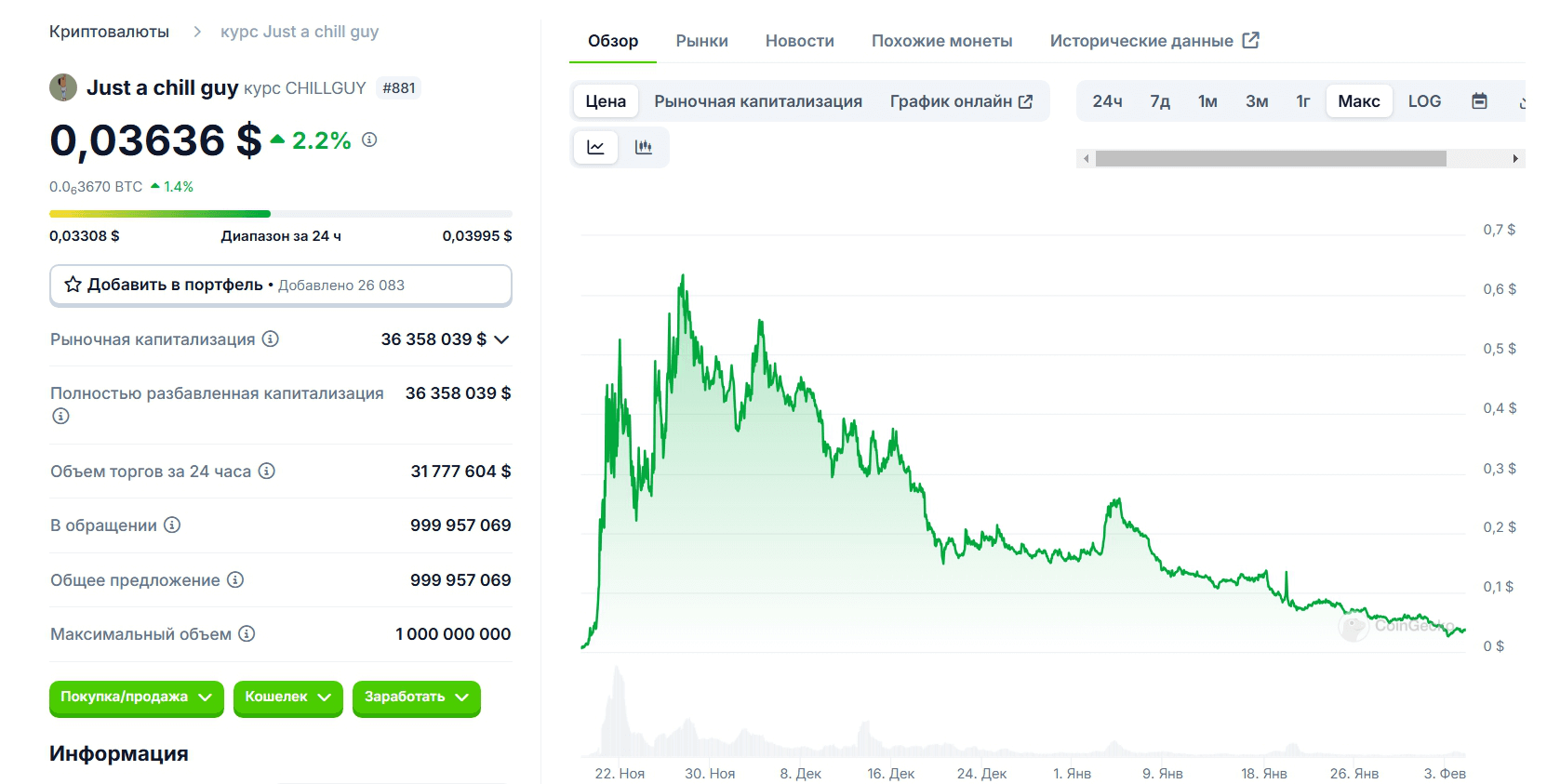
Task: Switch to the Рынки tab
Action: click(x=702, y=41)
